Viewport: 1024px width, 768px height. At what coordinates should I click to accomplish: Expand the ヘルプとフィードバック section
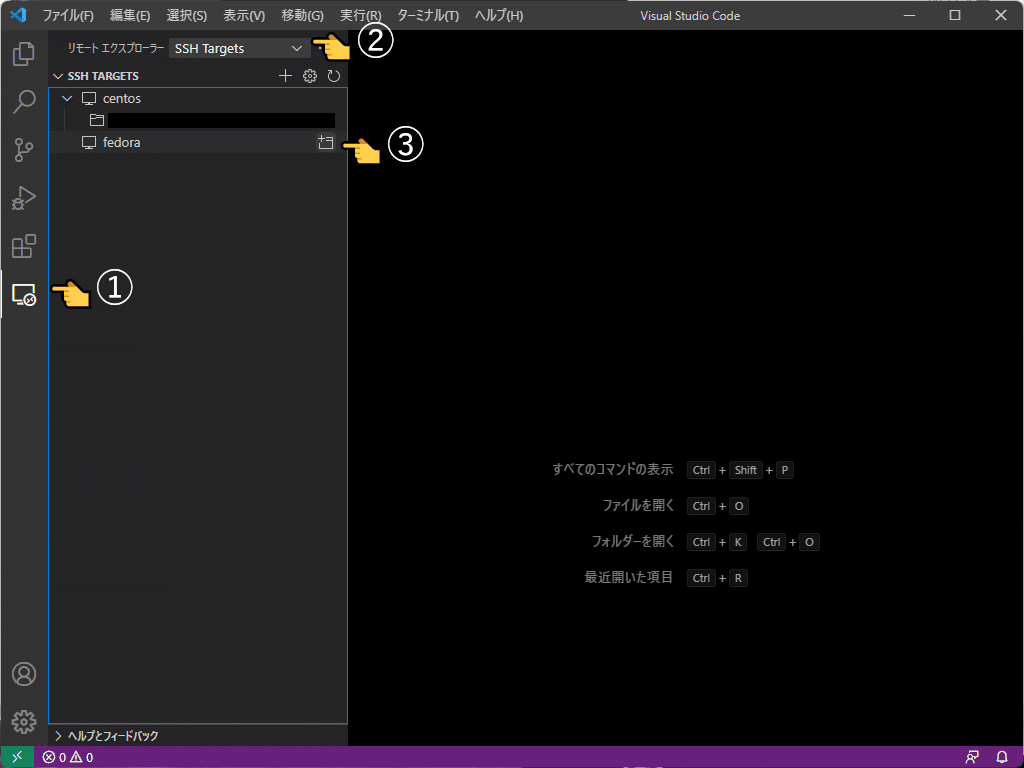[106, 736]
